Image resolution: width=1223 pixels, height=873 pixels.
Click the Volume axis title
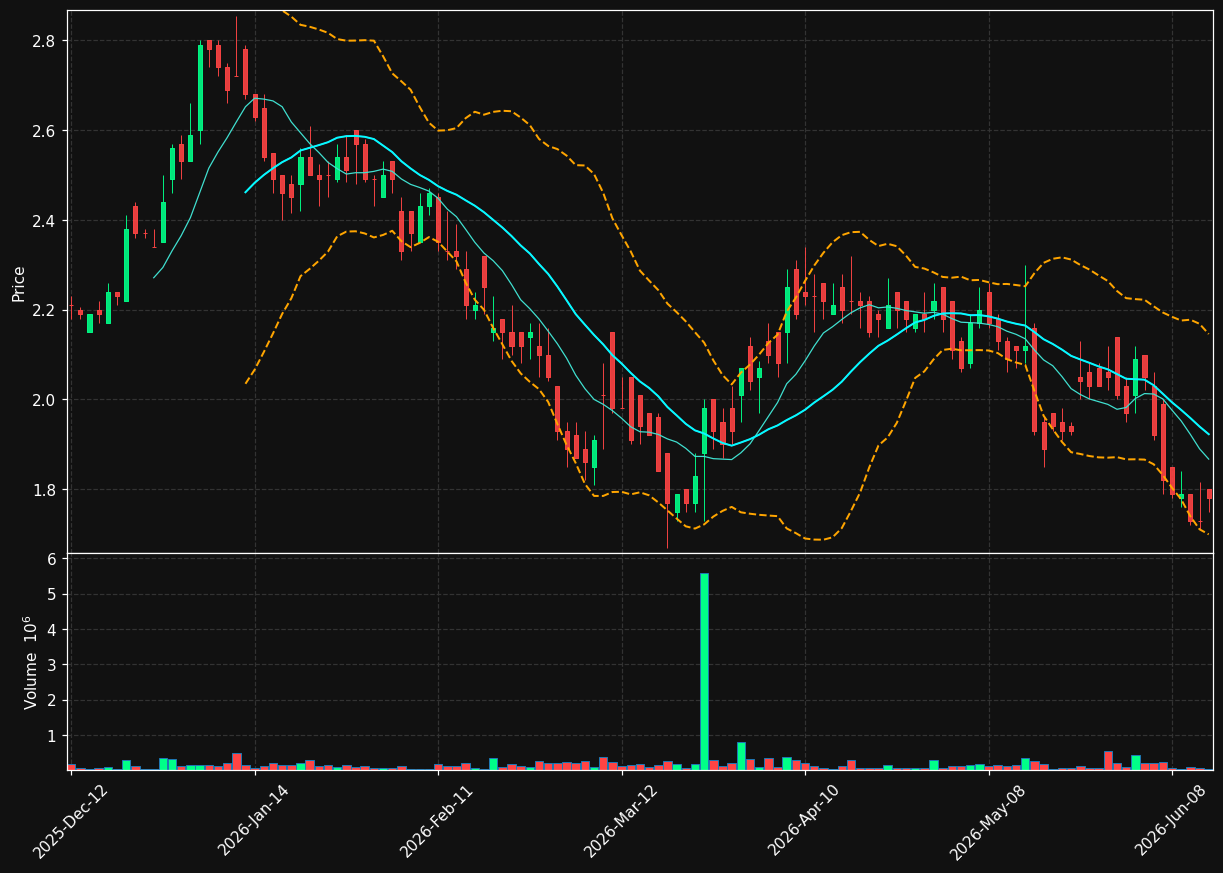click(x=30, y=662)
